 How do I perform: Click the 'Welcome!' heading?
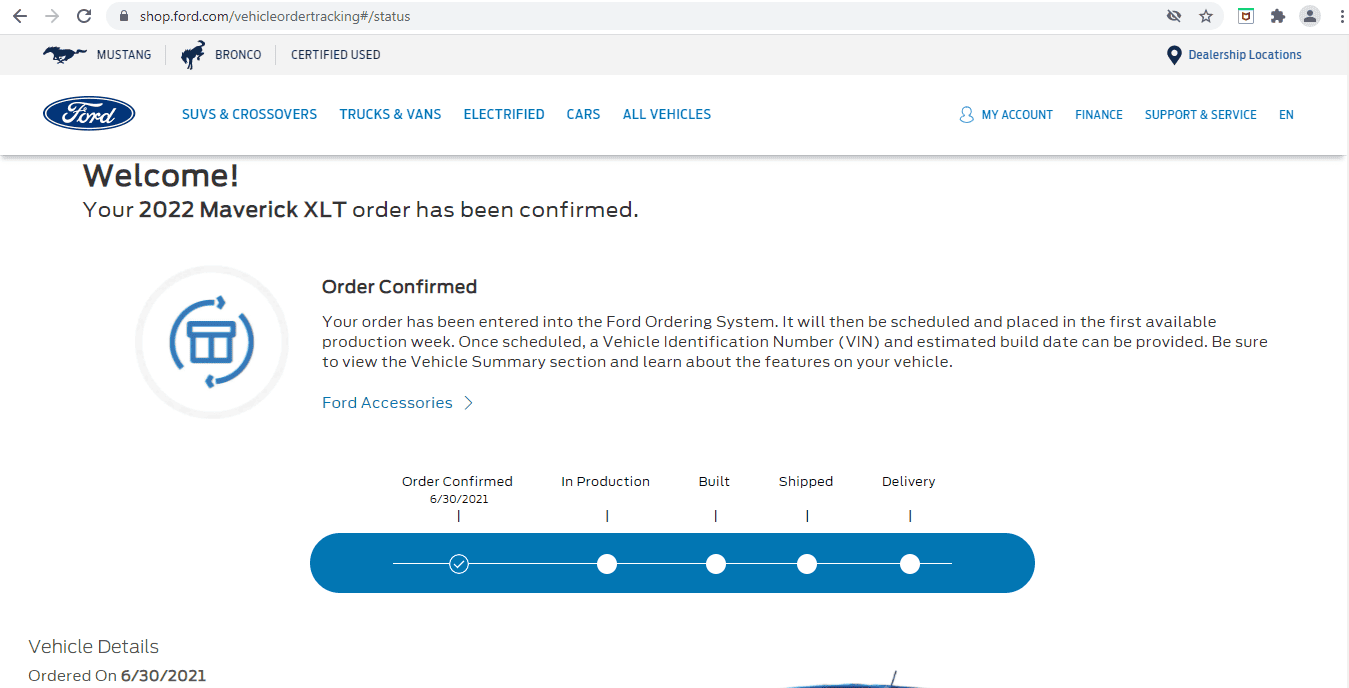(161, 176)
